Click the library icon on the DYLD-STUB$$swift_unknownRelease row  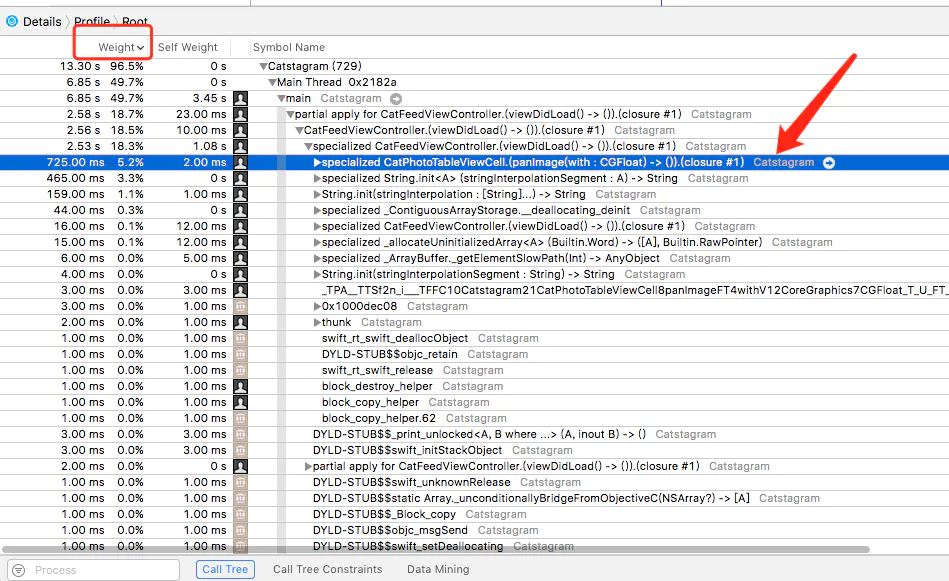tap(241, 483)
